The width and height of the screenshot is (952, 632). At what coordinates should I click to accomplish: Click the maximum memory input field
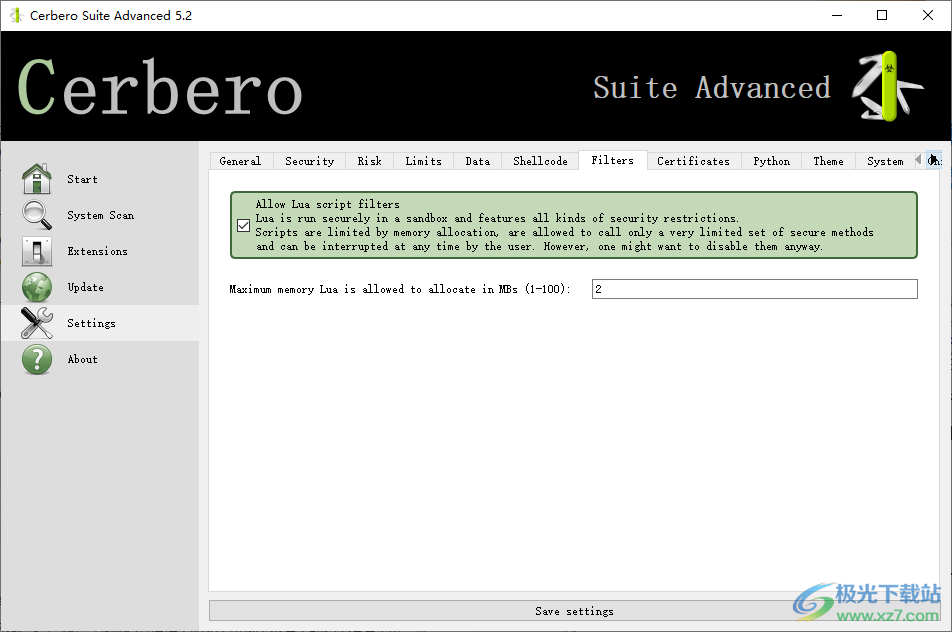(754, 289)
